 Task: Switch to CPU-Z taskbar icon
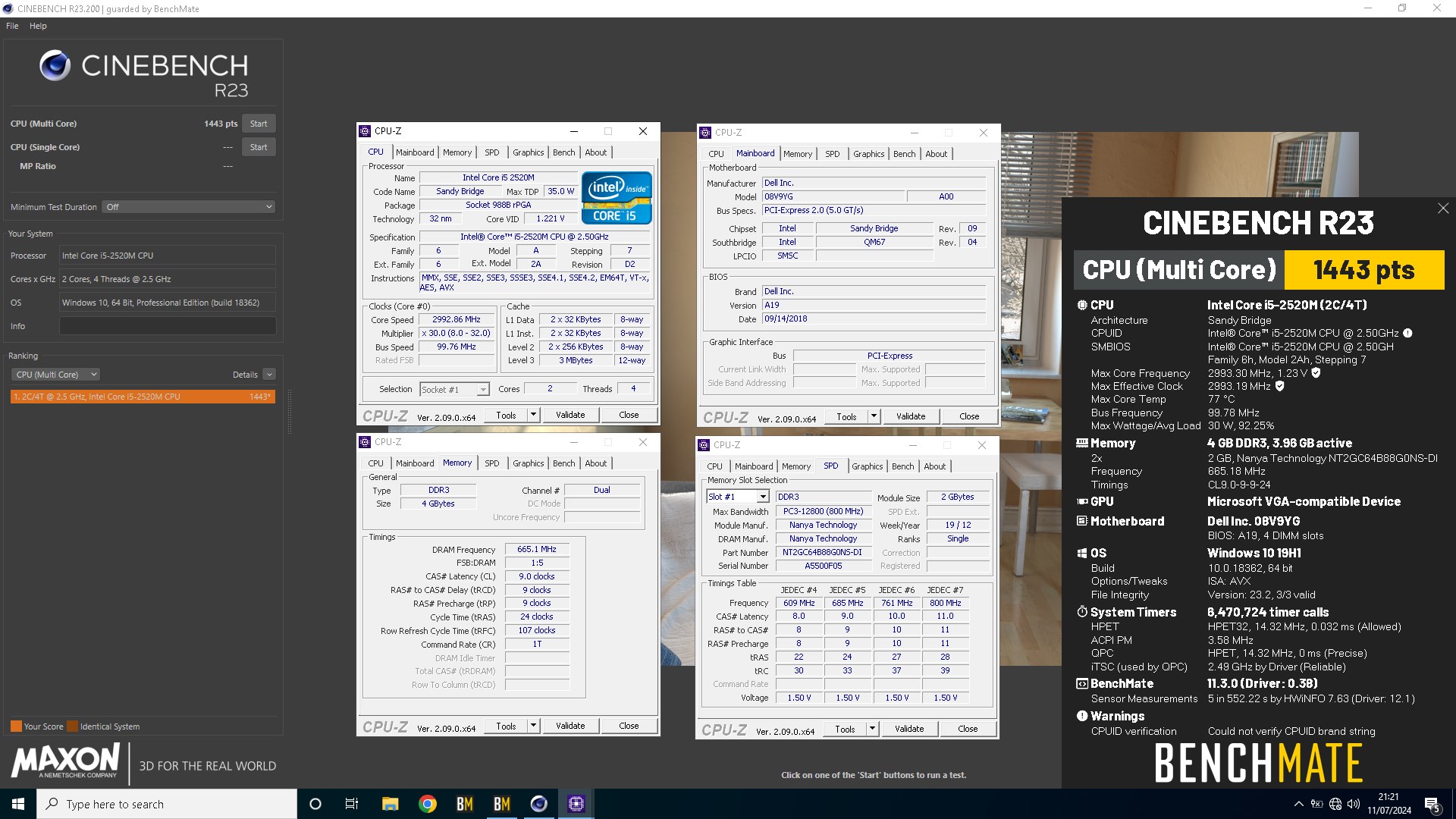(x=576, y=804)
